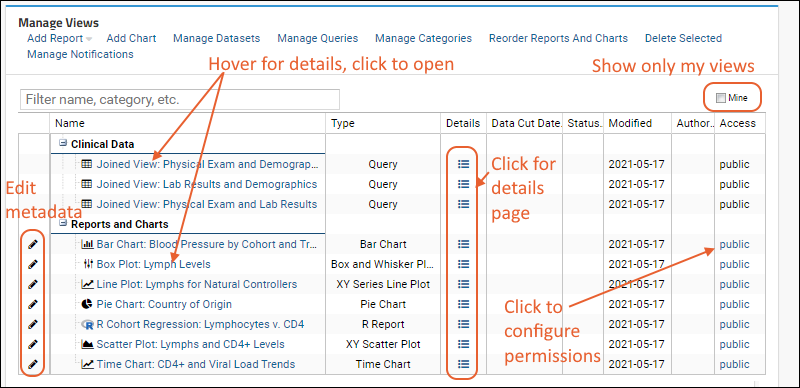Click grid icon of Physical Exam and Lab Results view

pyautogui.click(x=87, y=204)
